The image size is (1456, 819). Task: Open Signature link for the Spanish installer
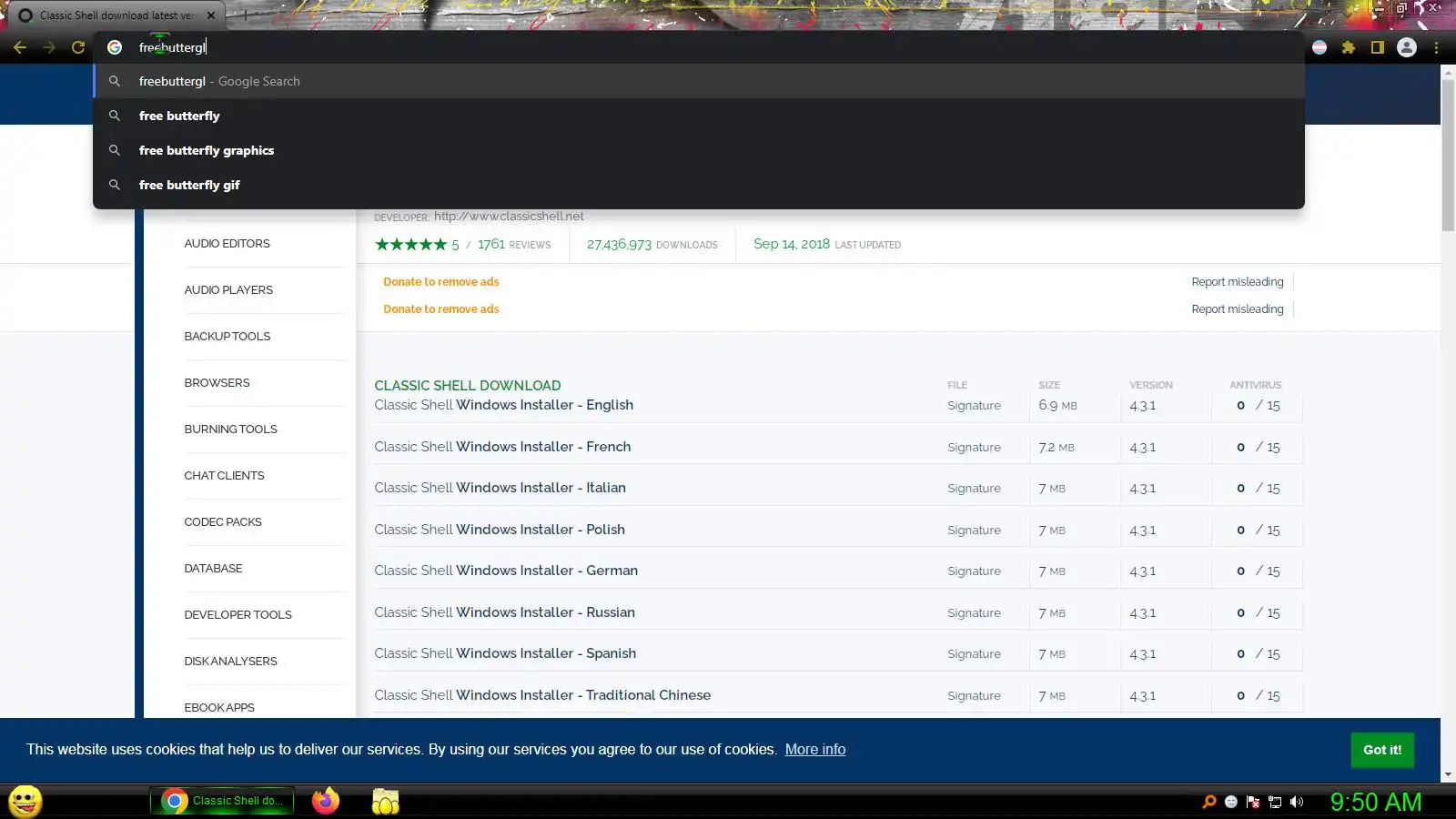[974, 654]
